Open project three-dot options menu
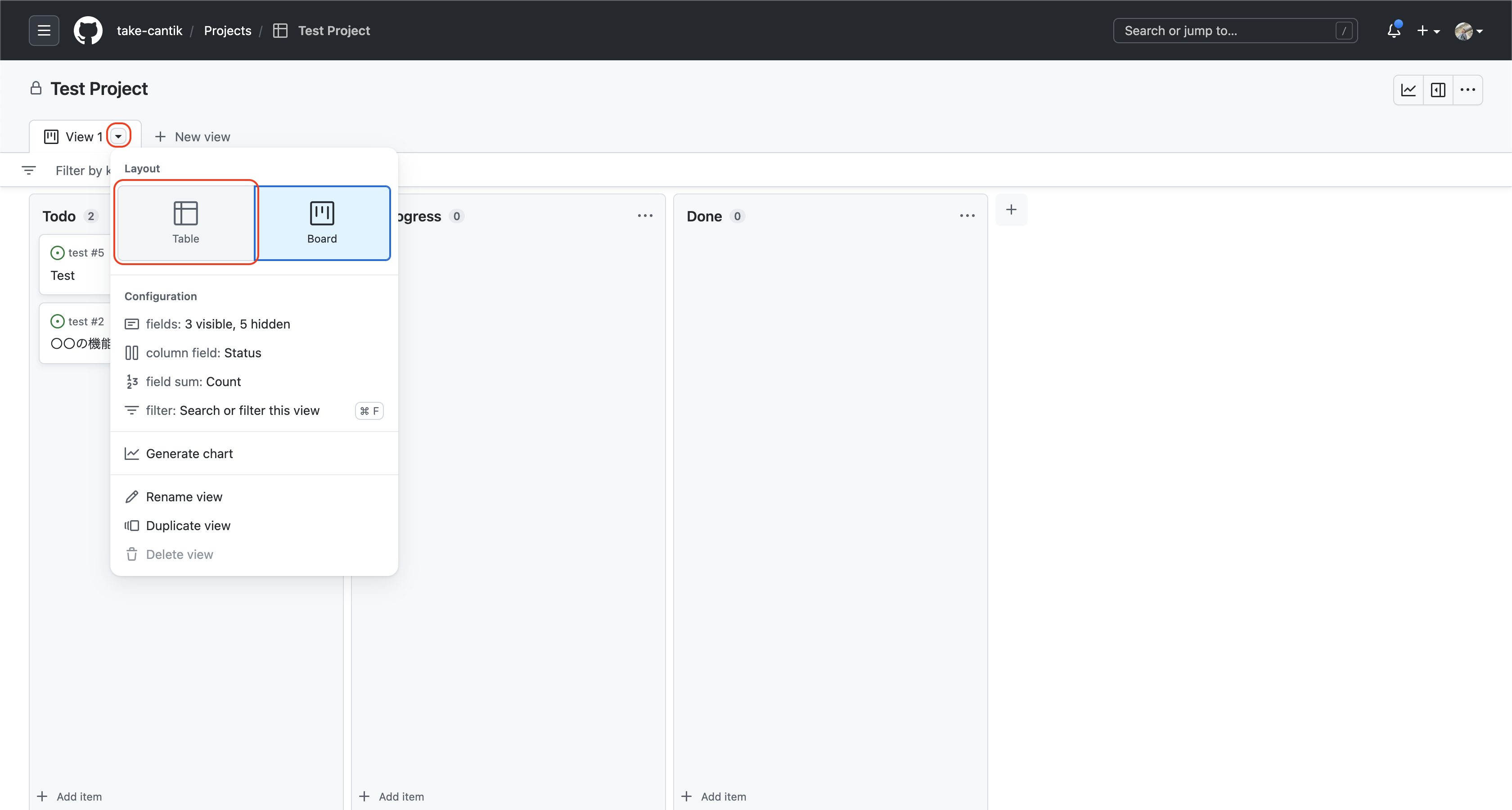 [1467, 90]
